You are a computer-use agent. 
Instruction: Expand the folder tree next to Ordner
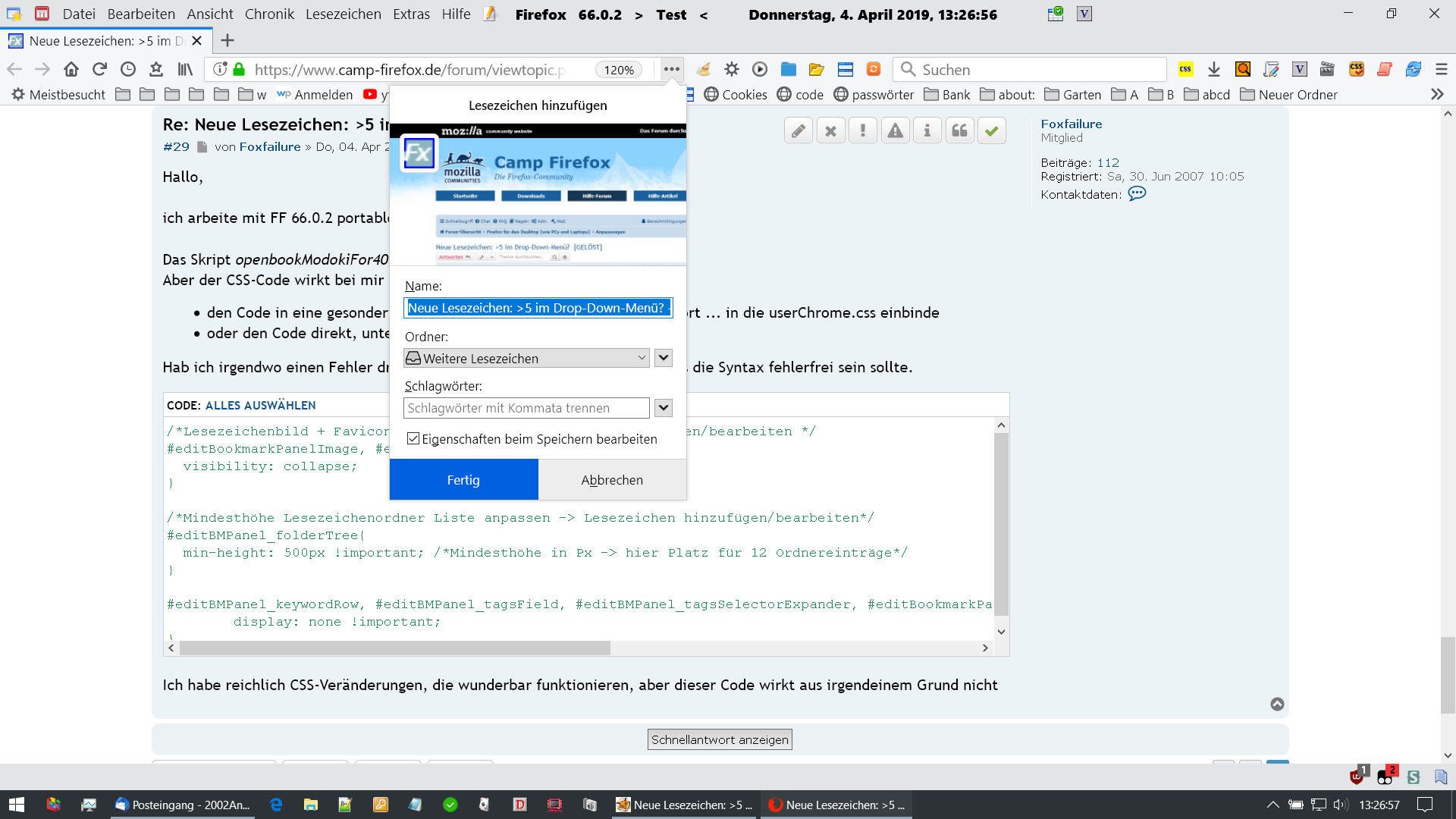[x=664, y=358]
